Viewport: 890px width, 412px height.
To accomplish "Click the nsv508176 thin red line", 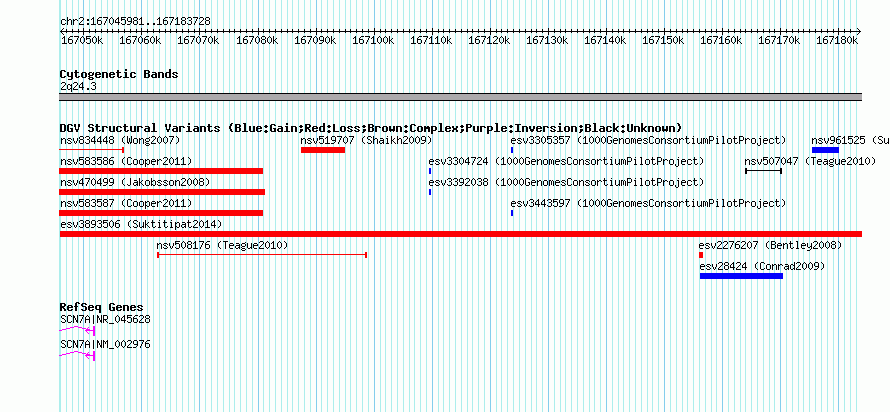I will click(262, 255).
